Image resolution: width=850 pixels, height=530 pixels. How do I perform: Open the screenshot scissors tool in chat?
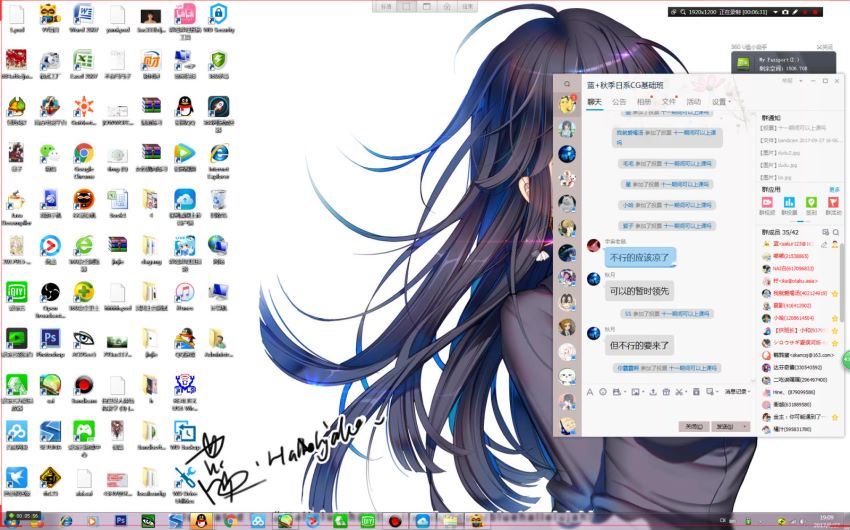click(x=679, y=392)
